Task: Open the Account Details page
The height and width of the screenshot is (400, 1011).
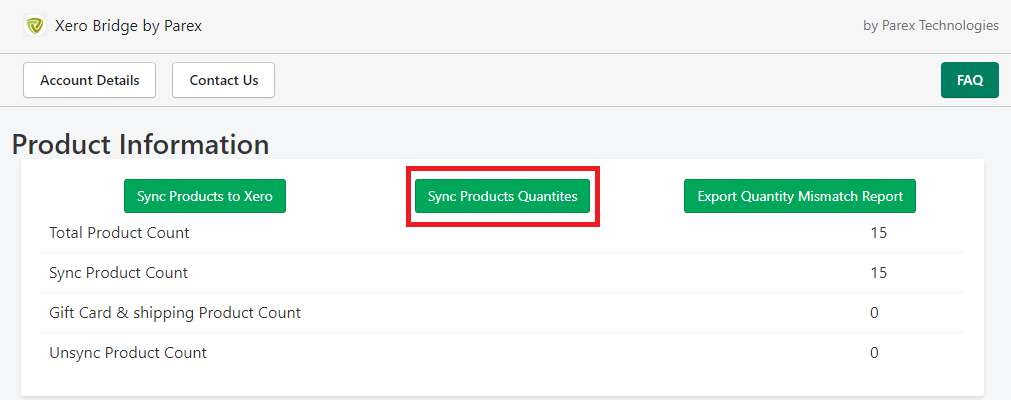Action: [90, 80]
